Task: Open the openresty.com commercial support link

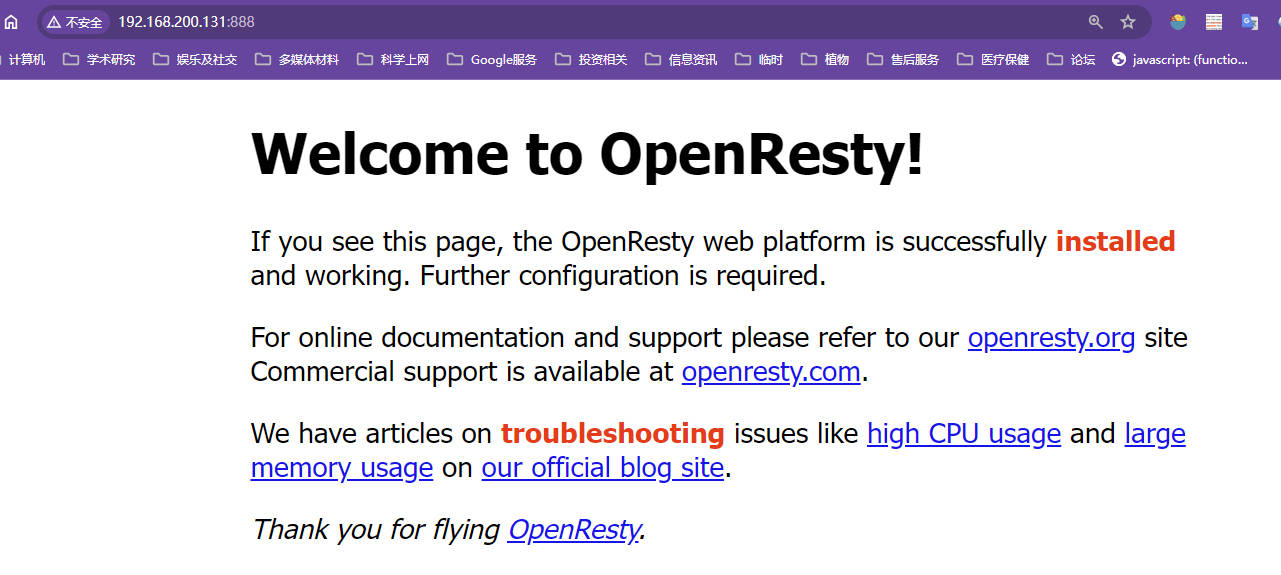Action: (x=771, y=372)
